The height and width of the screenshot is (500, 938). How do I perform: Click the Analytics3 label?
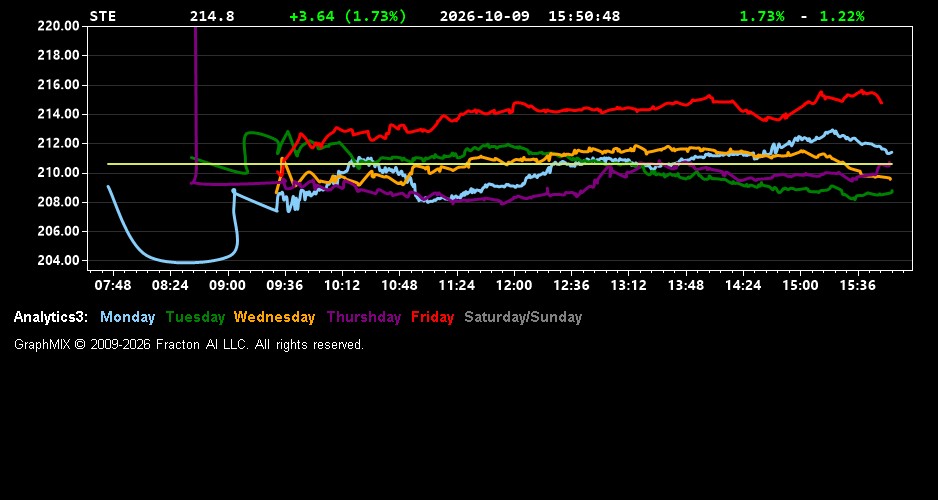(51, 318)
